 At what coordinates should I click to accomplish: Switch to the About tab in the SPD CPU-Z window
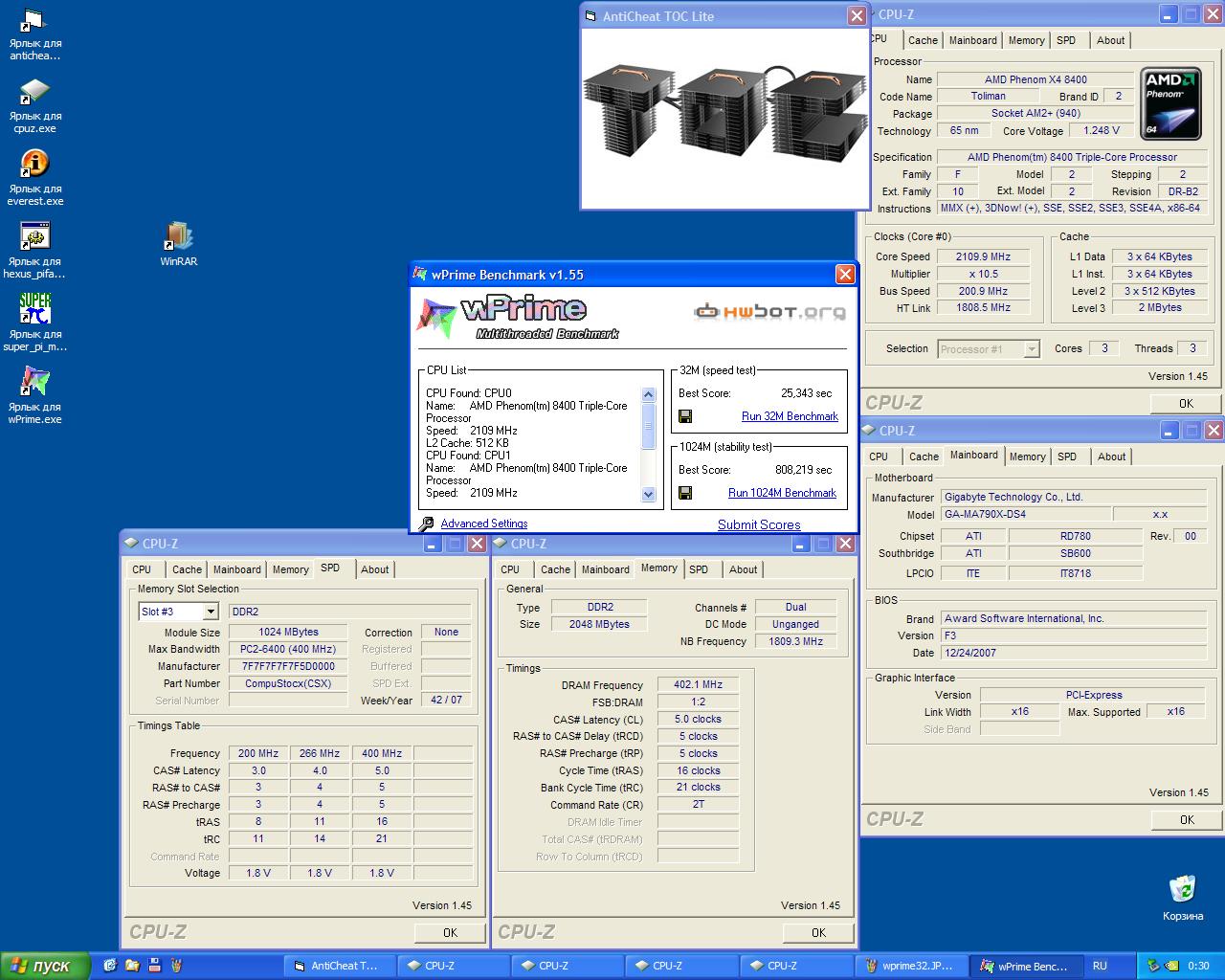(374, 569)
